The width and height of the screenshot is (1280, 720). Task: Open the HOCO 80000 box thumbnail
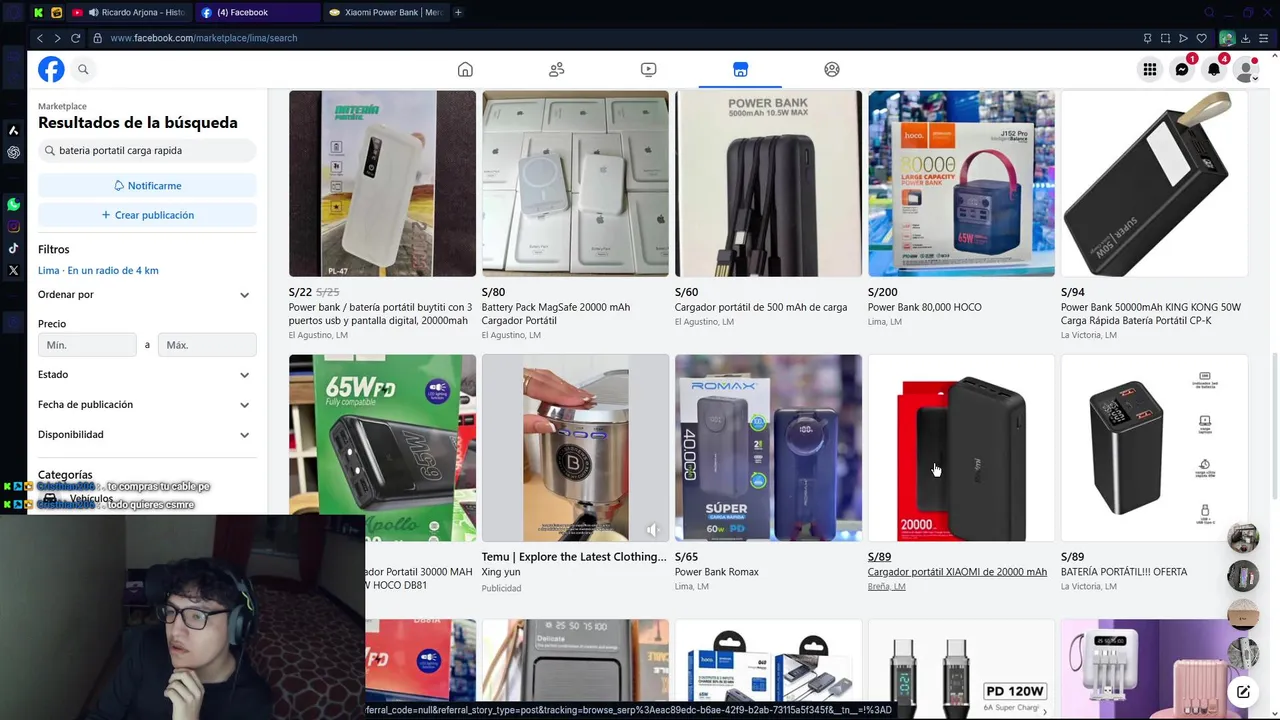961,184
